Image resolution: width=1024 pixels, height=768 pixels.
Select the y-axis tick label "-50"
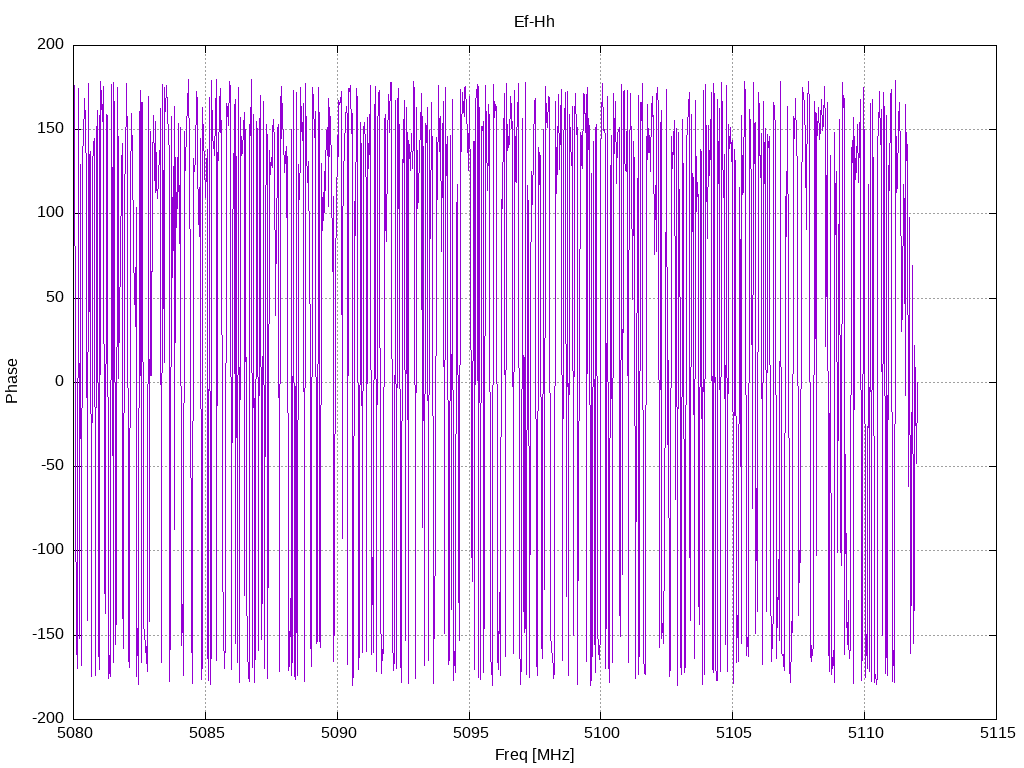53,465
